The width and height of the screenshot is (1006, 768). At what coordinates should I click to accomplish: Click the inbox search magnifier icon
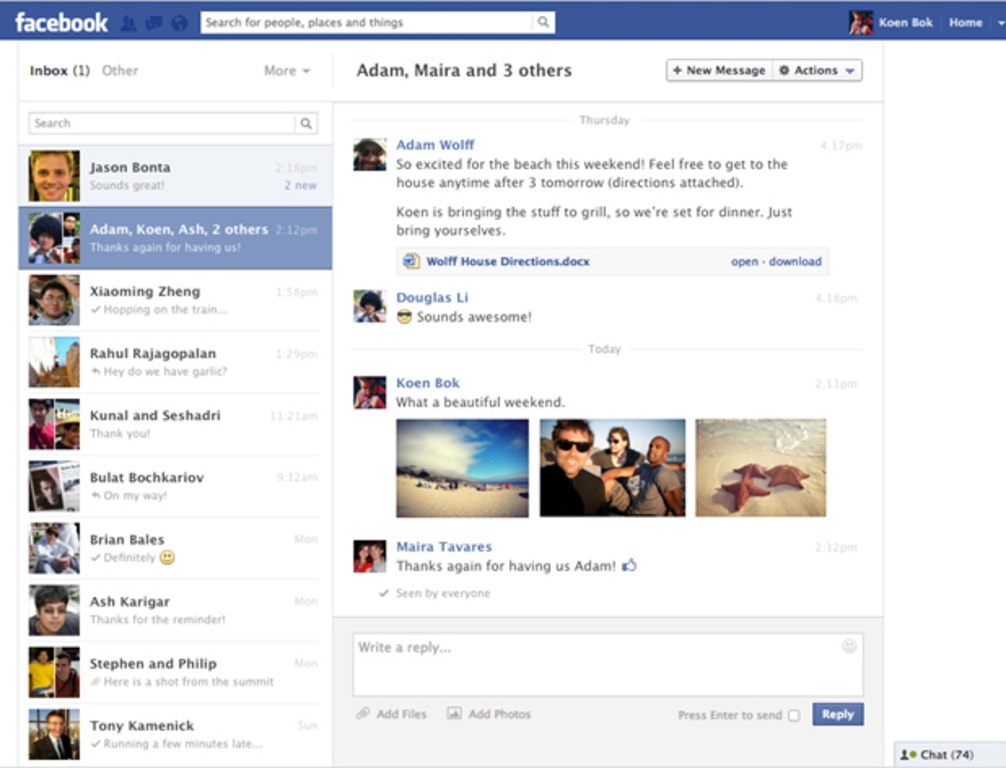click(x=306, y=124)
